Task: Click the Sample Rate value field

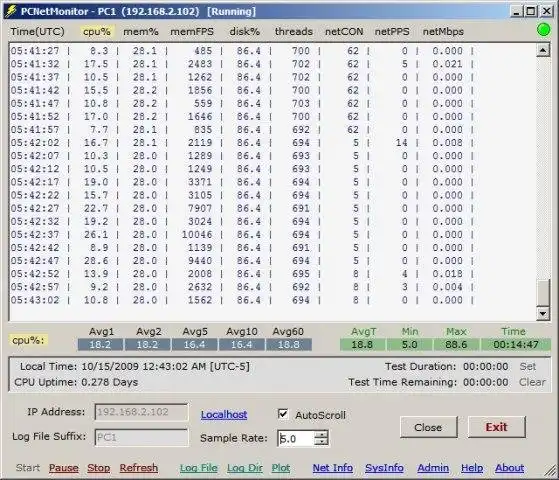Action: [296, 438]
